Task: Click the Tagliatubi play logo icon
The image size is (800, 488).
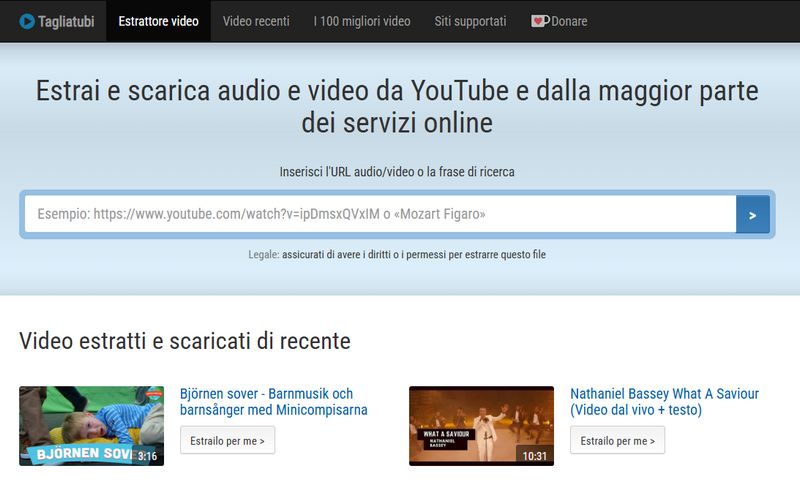Action: (x=27, y=21)
